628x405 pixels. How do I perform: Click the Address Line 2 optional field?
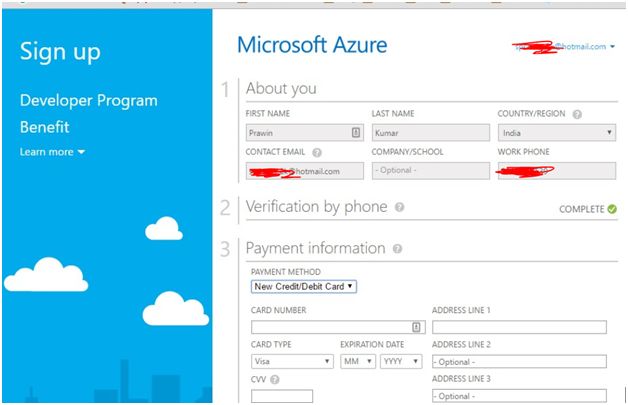pos(519,362)
